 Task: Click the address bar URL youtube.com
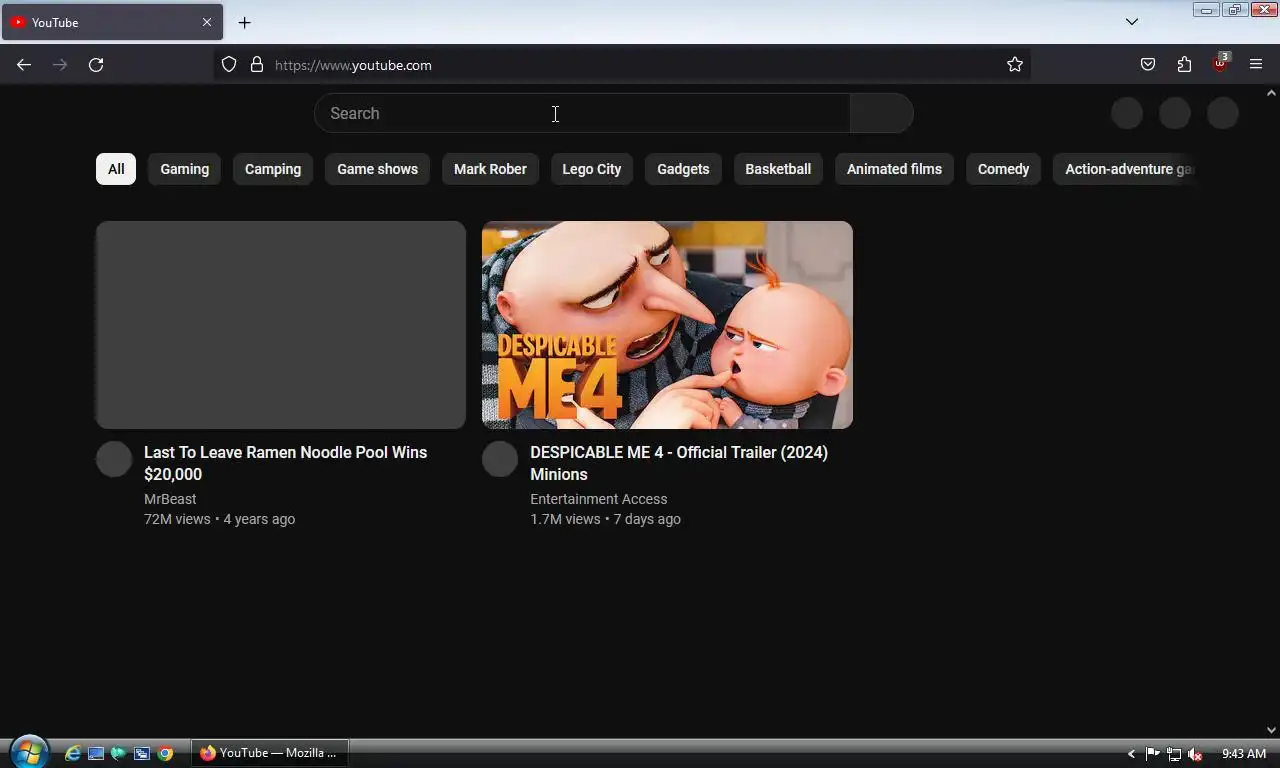pyautogui.click(x=353, y=65)
